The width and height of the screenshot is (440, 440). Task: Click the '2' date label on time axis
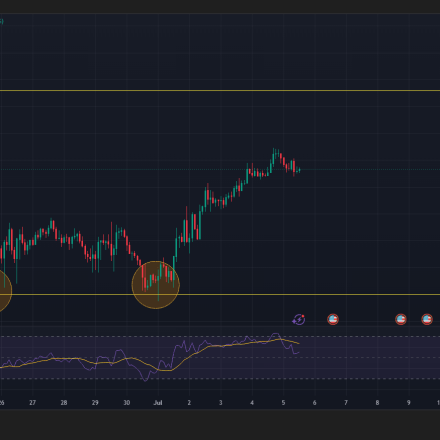tap(189, 403)
